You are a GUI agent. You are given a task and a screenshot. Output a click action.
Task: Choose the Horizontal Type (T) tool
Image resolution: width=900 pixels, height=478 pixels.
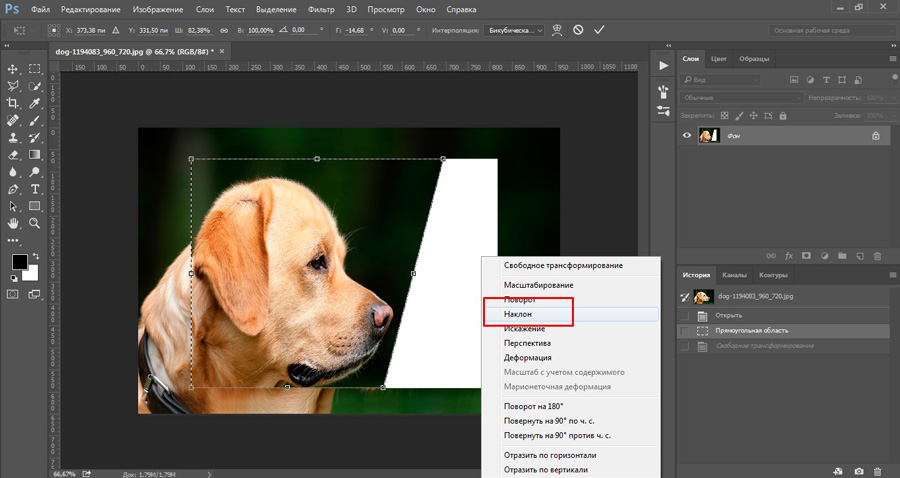click(x=35, y=188)
